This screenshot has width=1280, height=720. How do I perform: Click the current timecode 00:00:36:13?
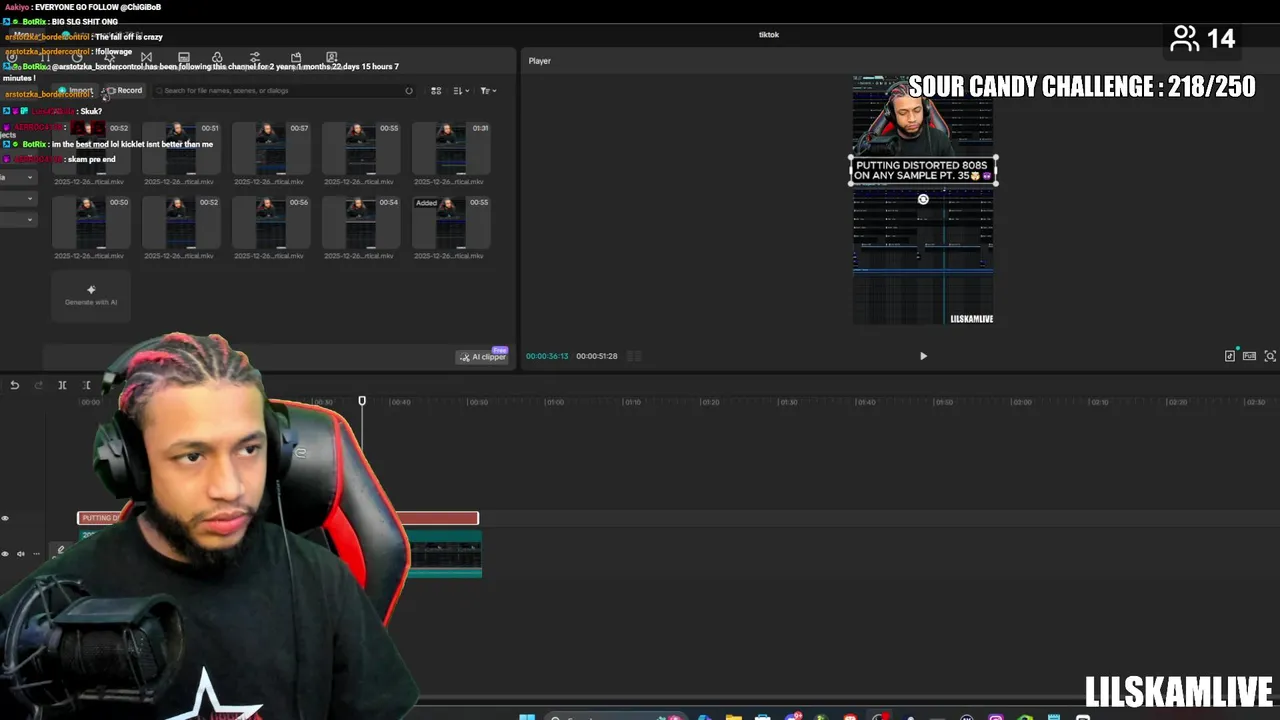click(x=547, y=356)
